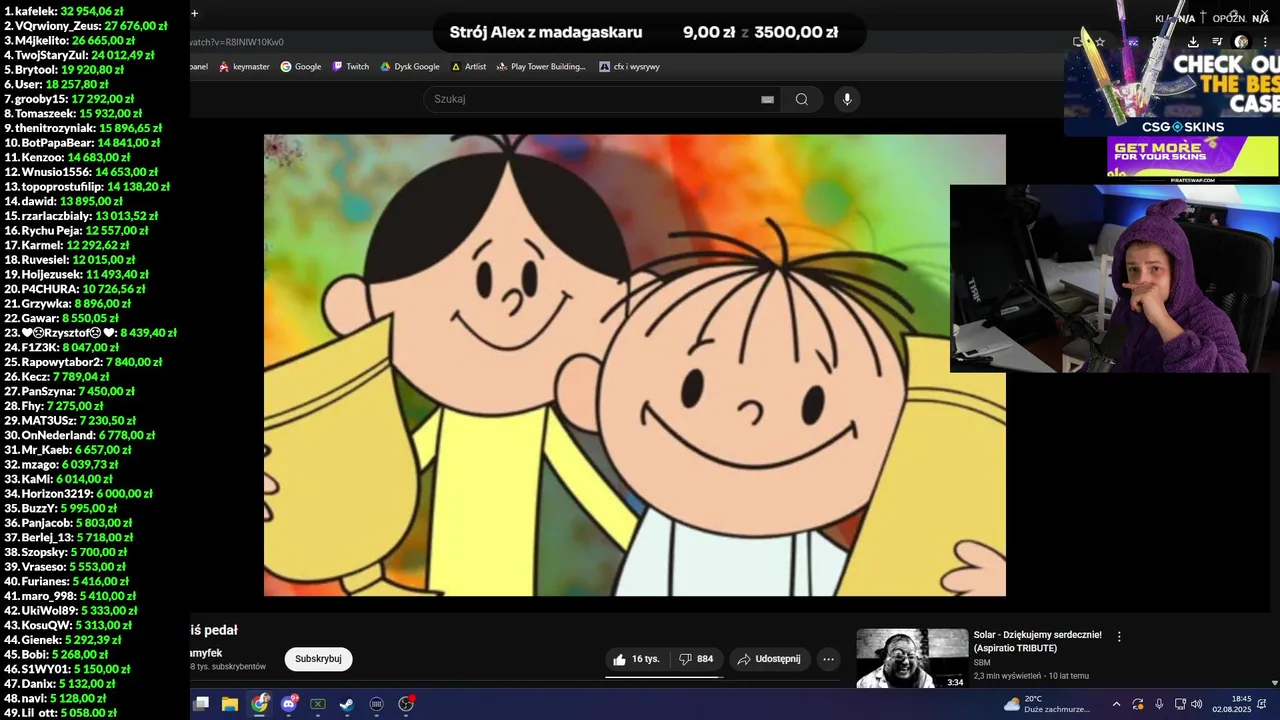Click the Subskrybuj button
This screenshot has height=720, width=1280.
pos(318,659)
